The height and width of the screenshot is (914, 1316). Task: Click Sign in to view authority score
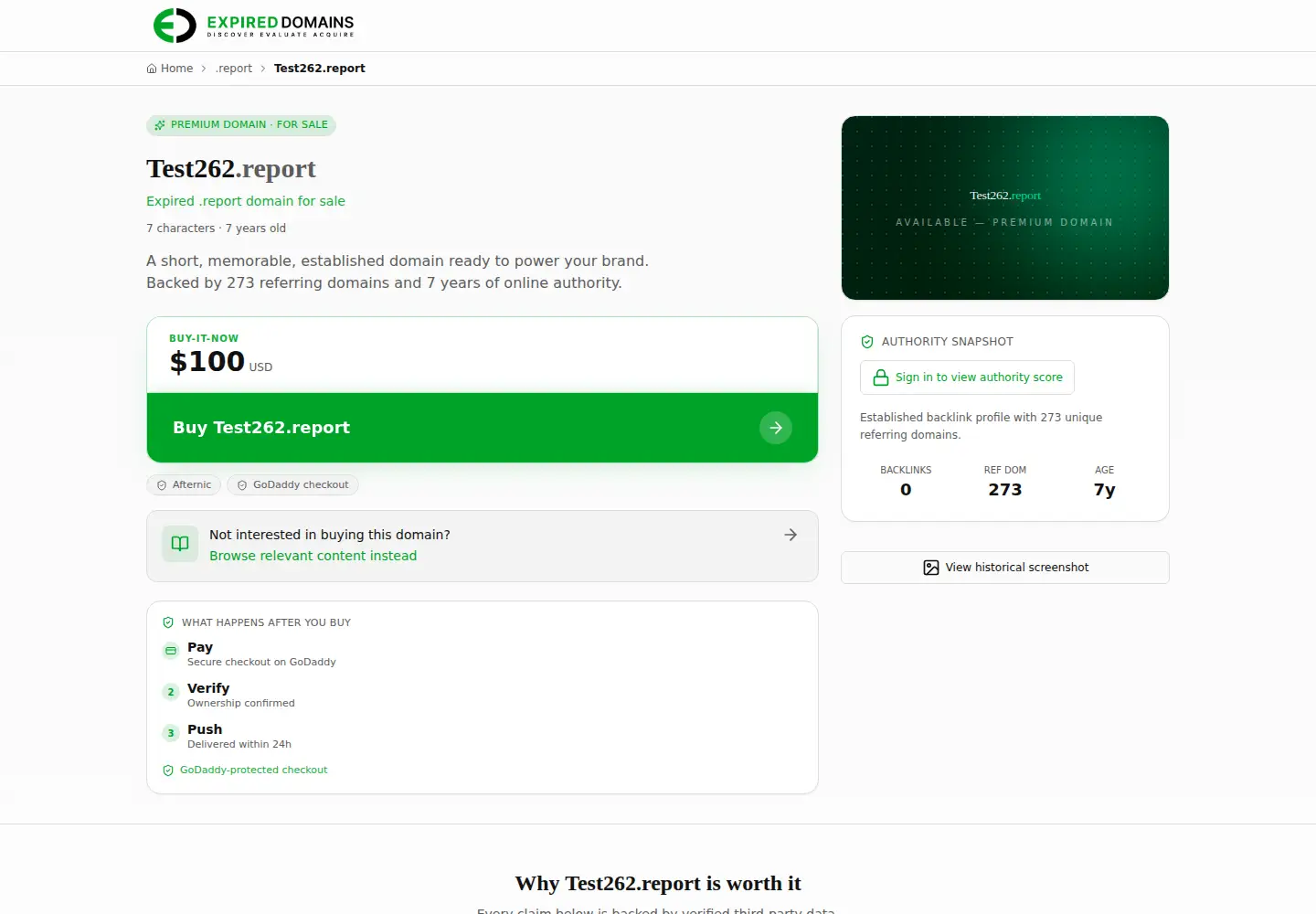tap(967, 377)
